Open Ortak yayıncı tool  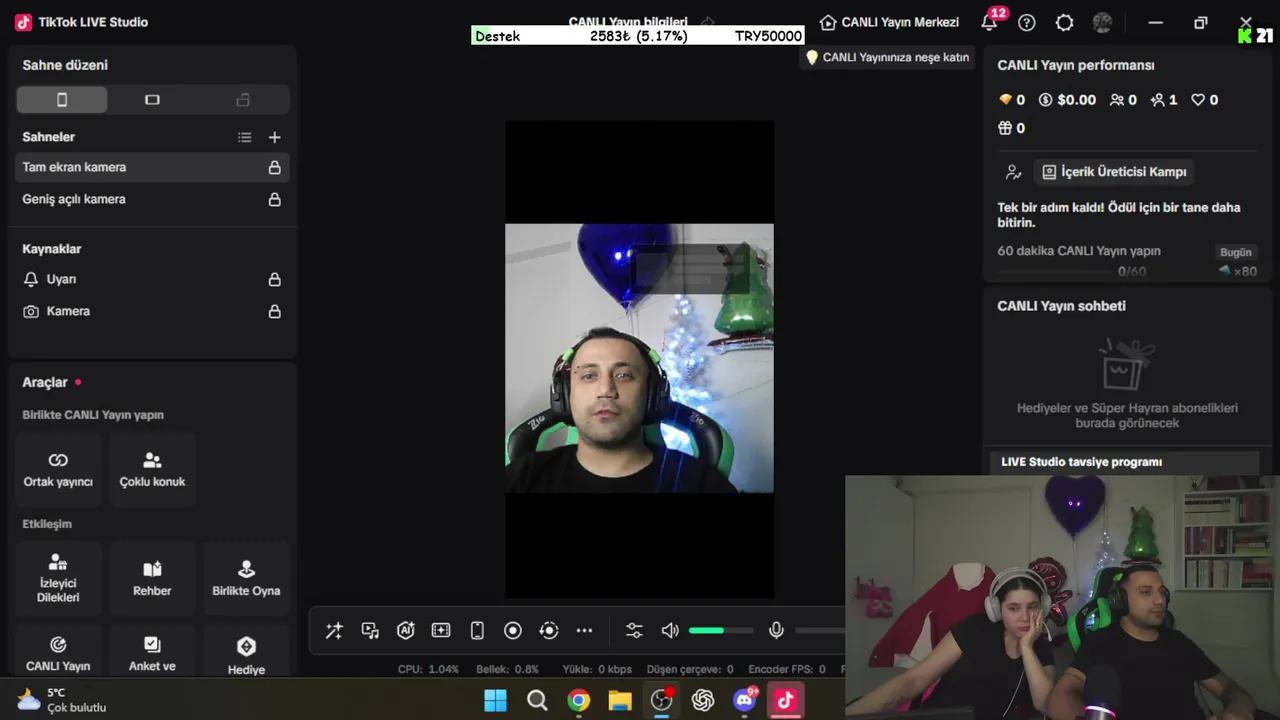coord(58,470)
